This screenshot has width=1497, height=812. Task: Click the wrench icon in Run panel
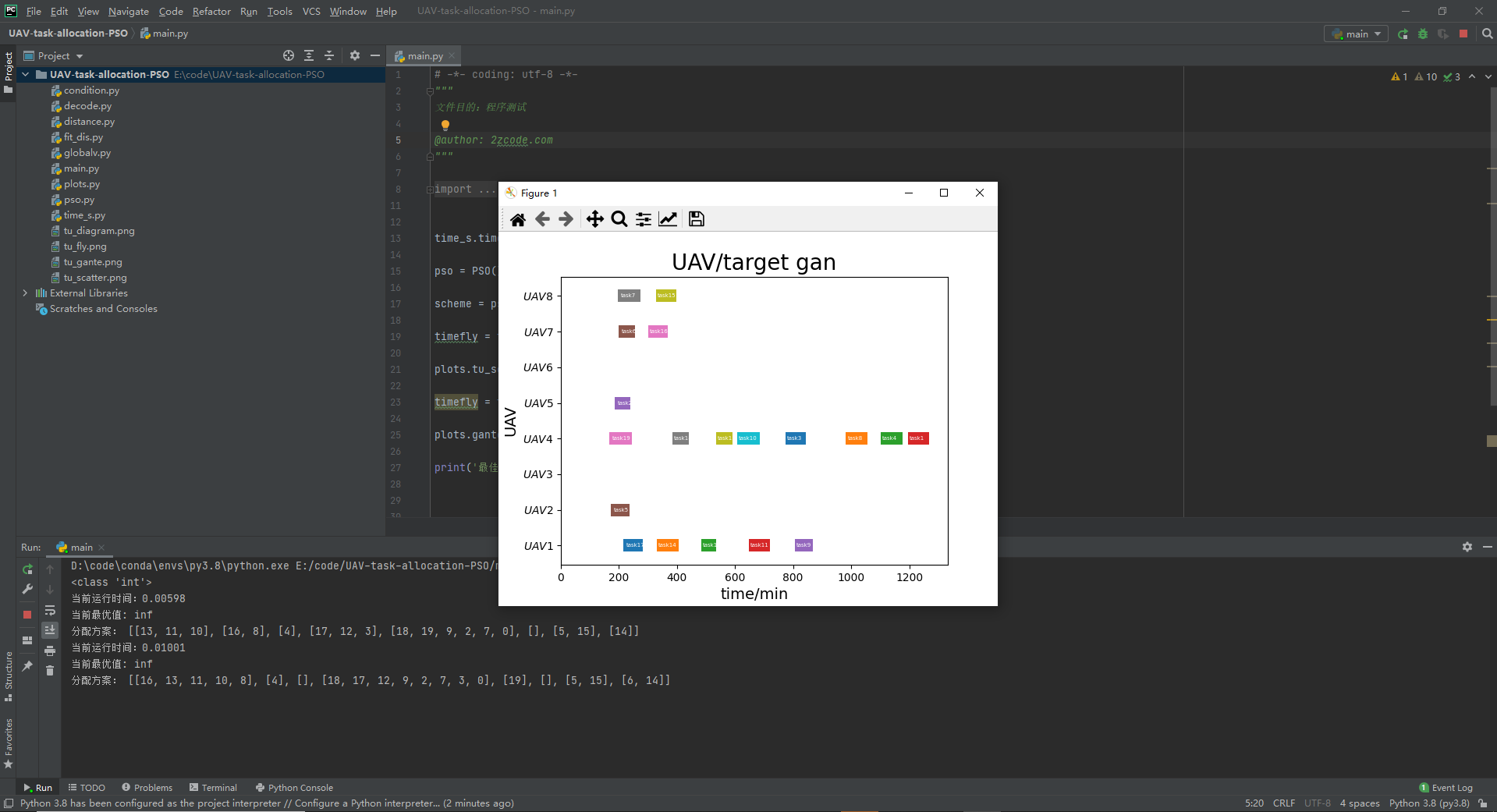coord(27,589)
